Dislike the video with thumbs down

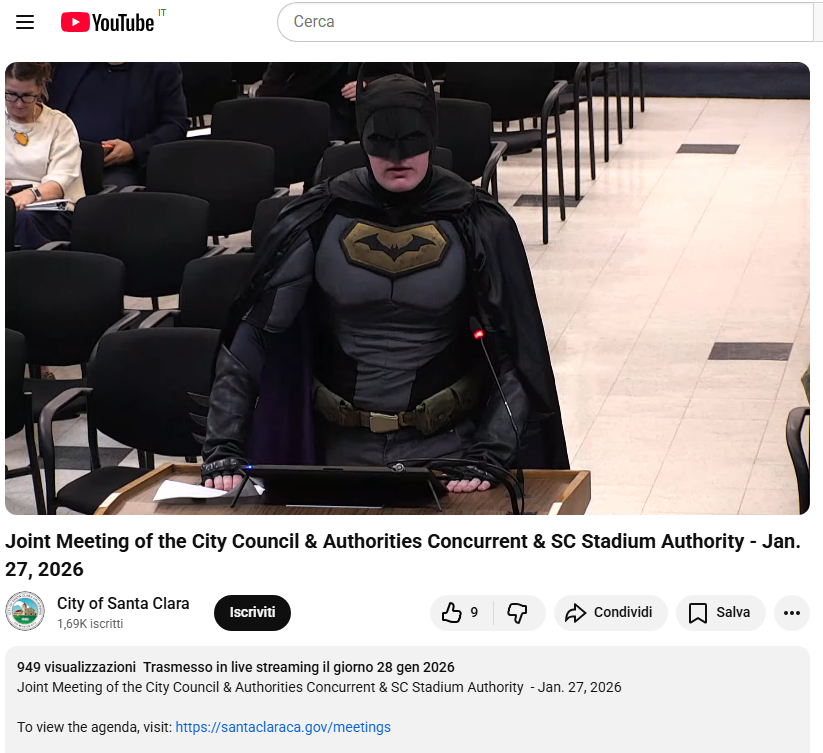(517, 612)
